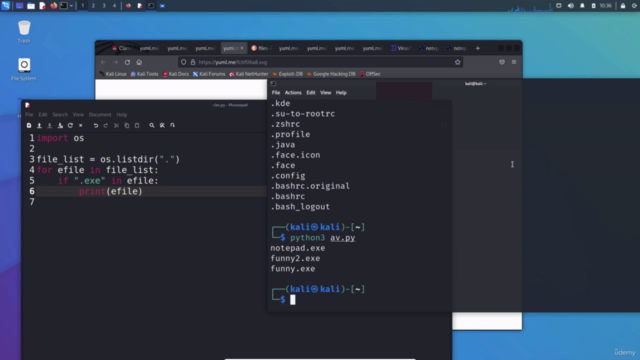
Task: Open a new Firefox tab
Action: (x=478, y=48)
